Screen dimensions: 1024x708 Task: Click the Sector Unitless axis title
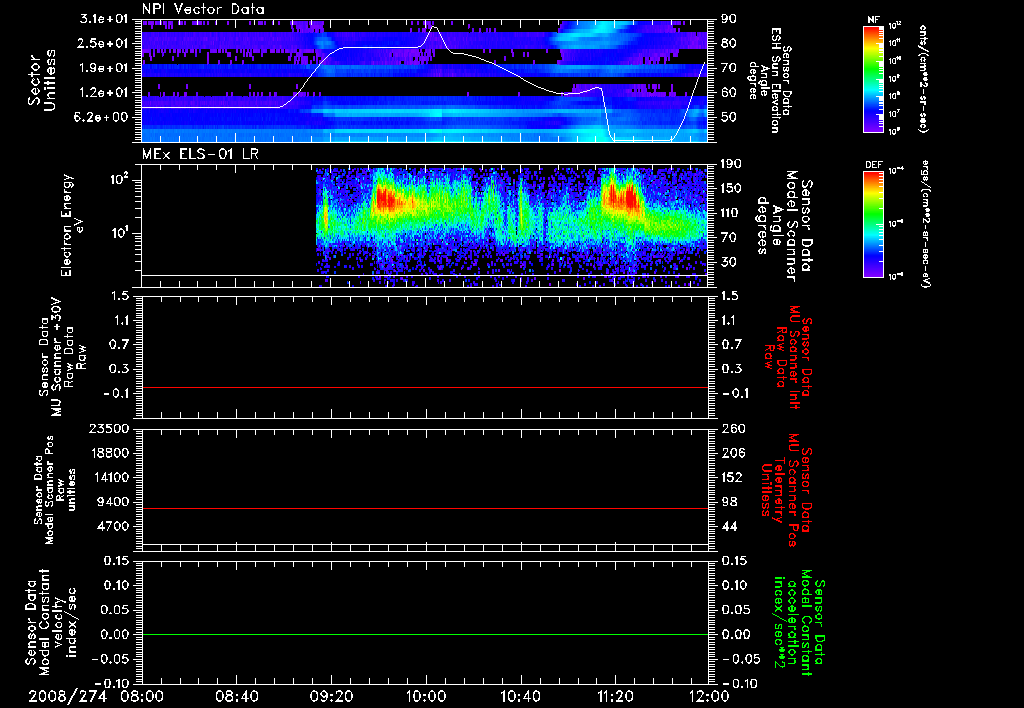pyautogui.click(x=42, y=80)
